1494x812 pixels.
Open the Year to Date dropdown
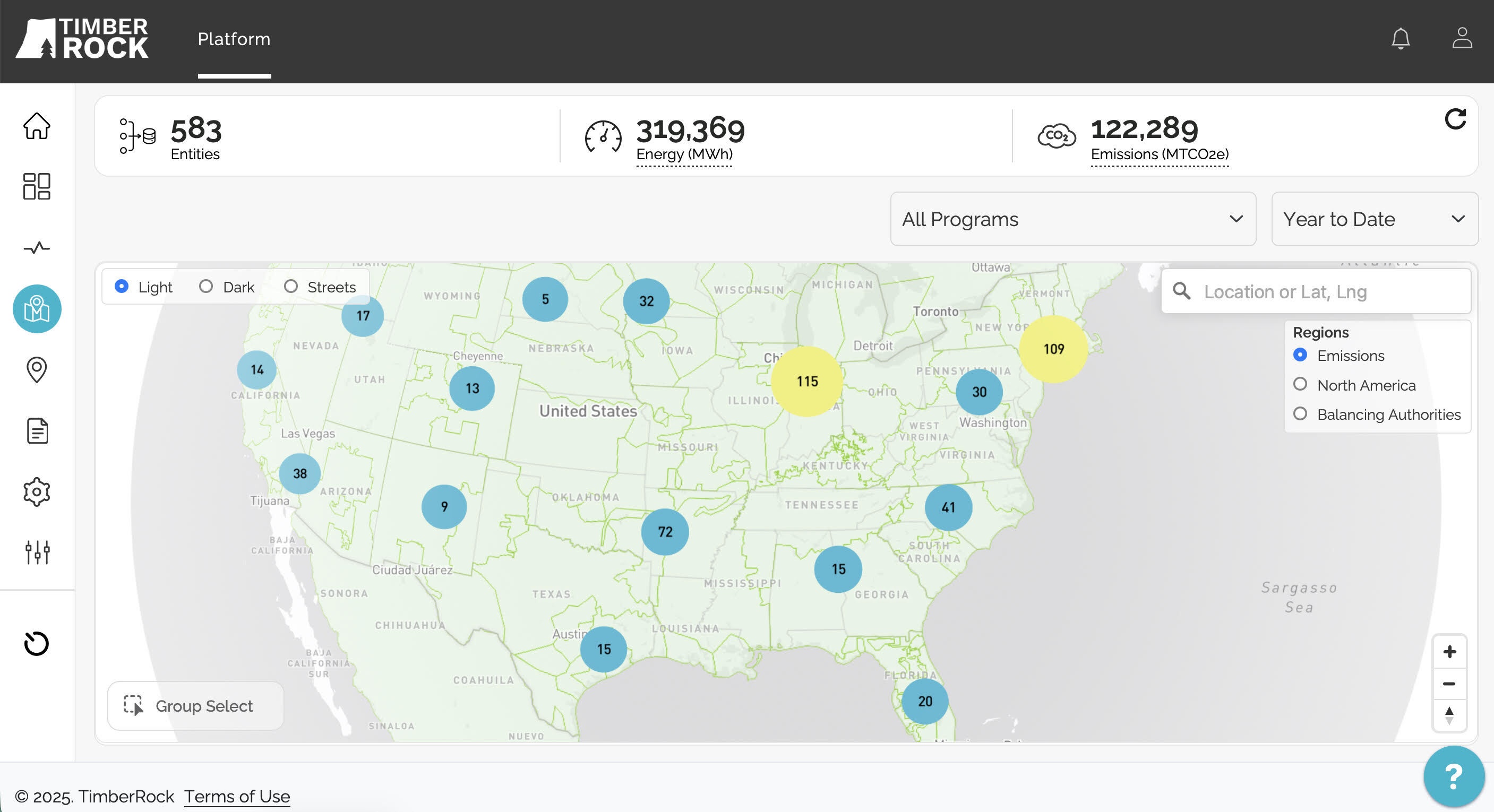click(1374, 219)
